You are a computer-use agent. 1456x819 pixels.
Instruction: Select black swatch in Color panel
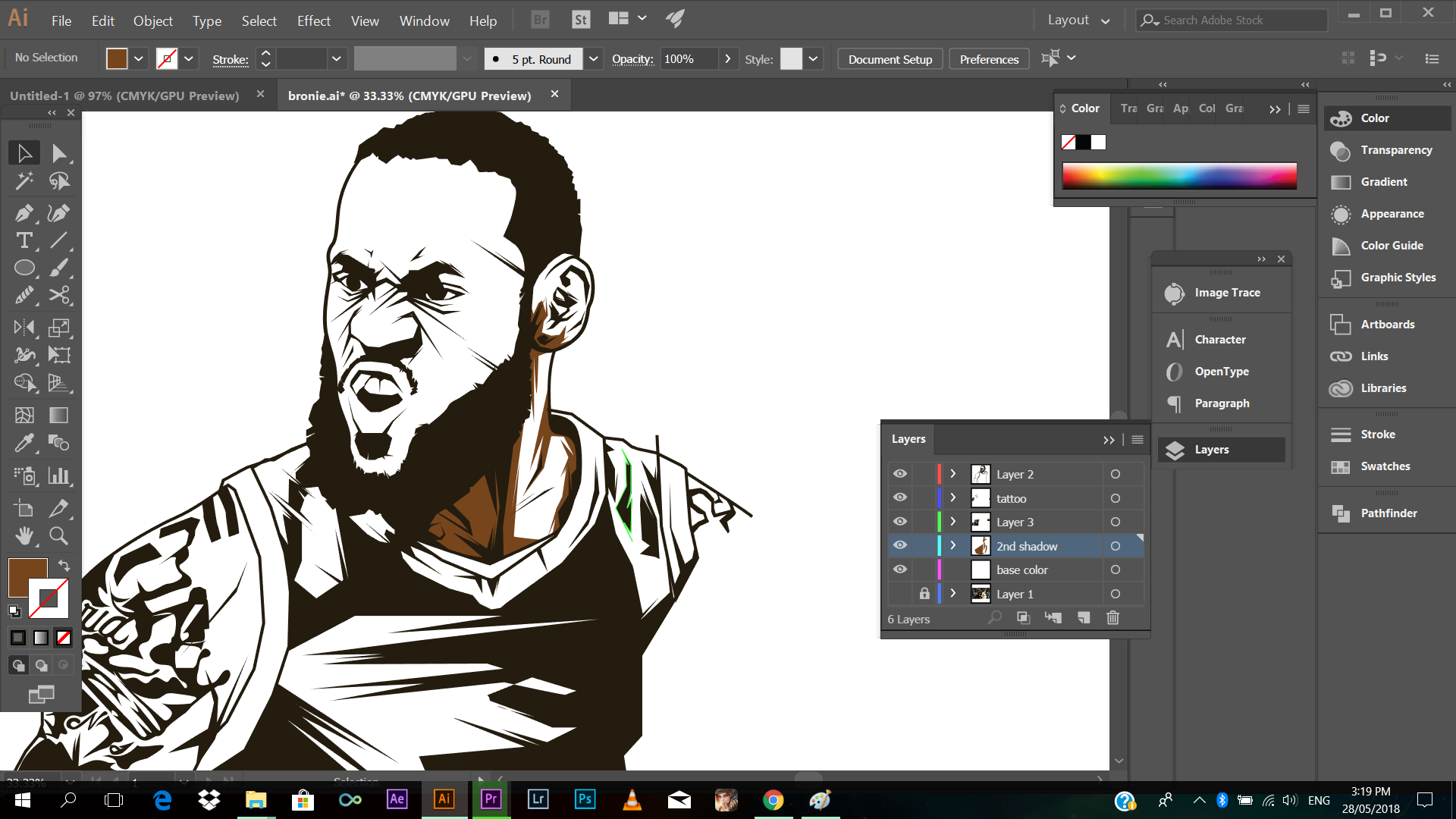pyautogui.click(x=1083, y=142)
